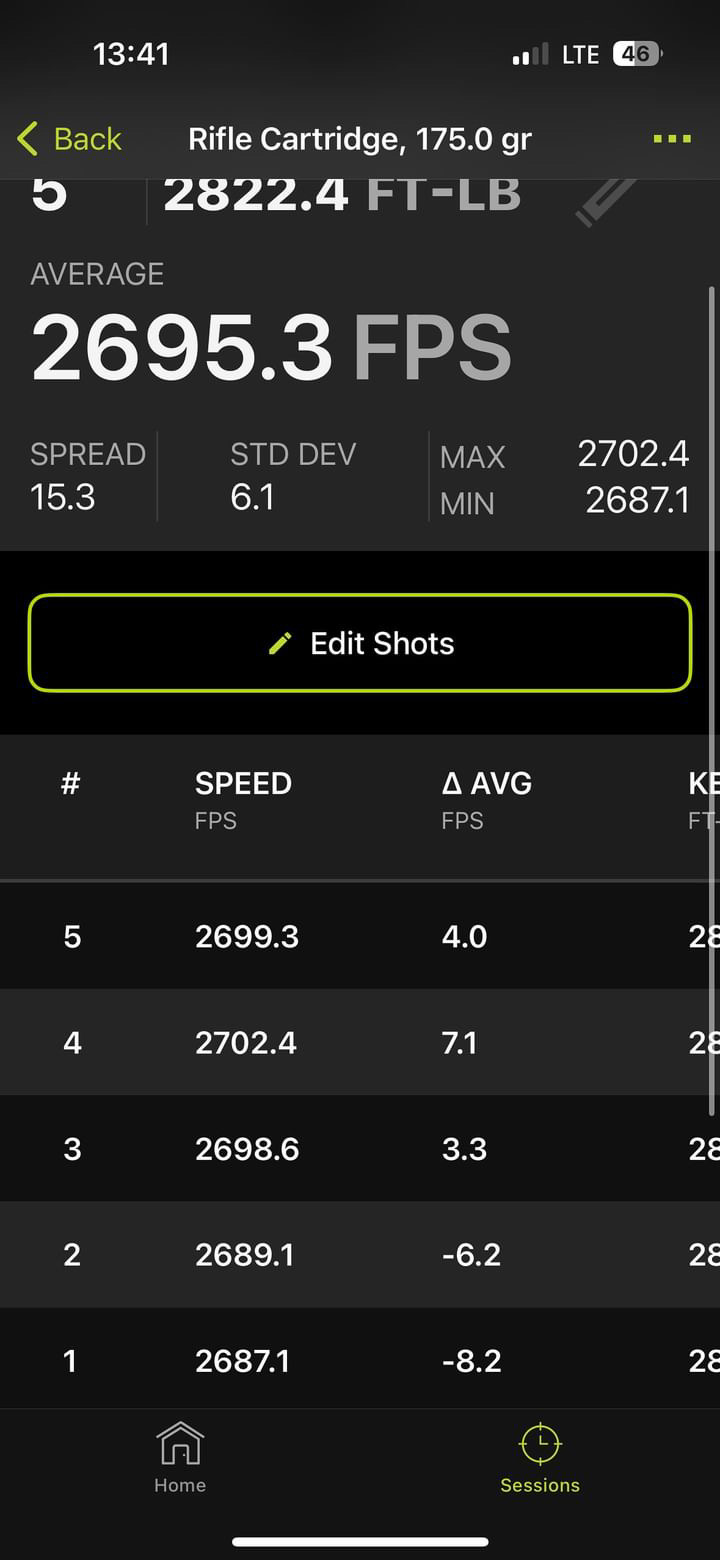This screenshot has width=720, height=1560.
Task: Tap the battery indicator in status bar
Action: (x=637, y=54)
